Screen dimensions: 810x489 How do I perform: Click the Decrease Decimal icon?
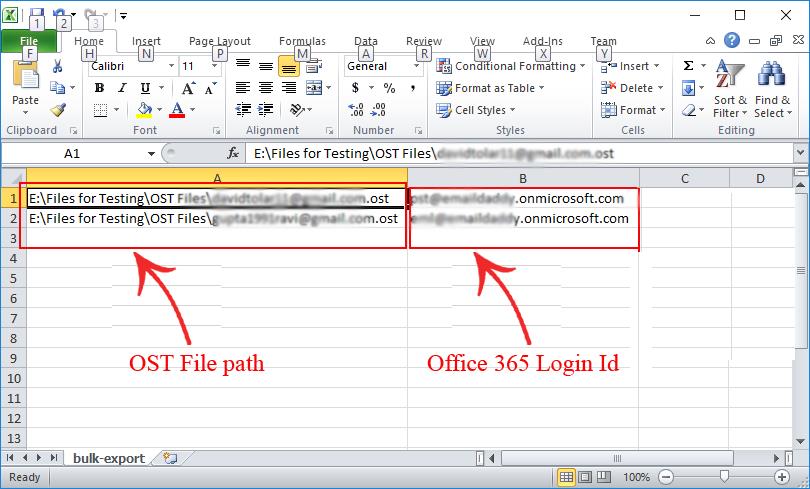tap(379, 109)
